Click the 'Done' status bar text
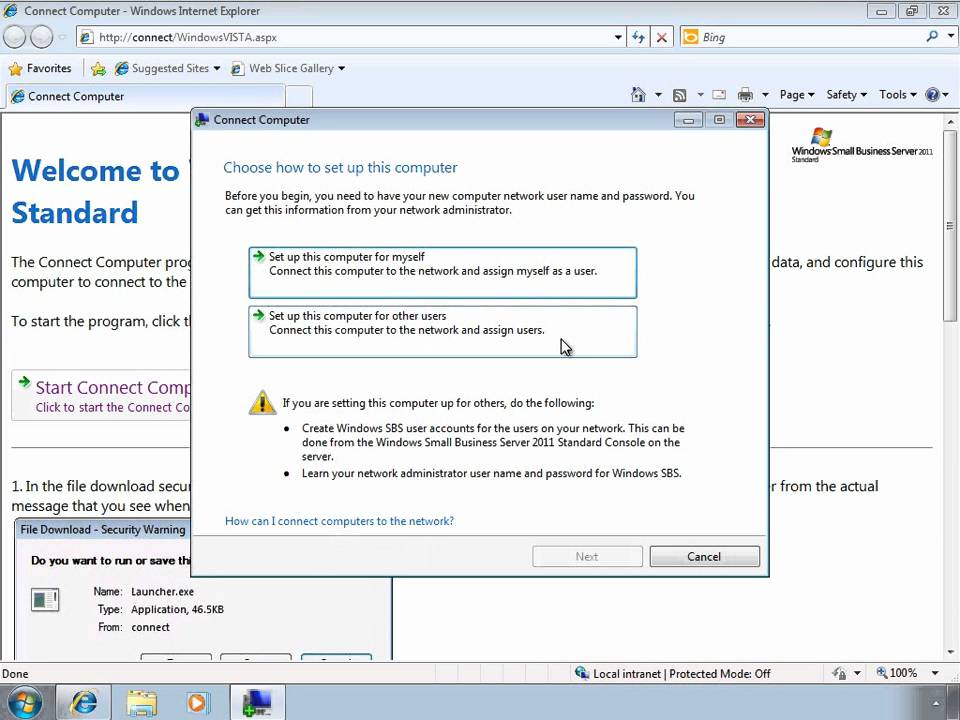The image size is (960, 720). (x=15, y=673)
